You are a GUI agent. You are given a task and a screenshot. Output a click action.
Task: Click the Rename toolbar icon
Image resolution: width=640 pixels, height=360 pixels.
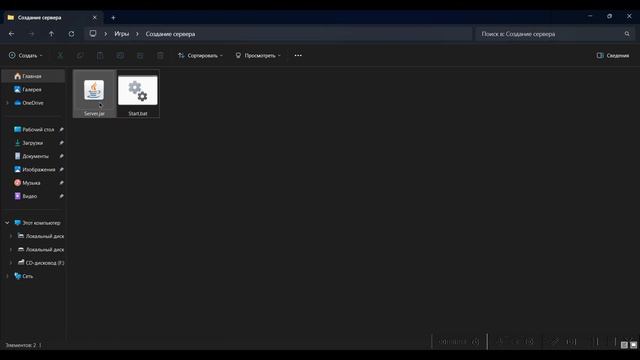pos(120,56)
